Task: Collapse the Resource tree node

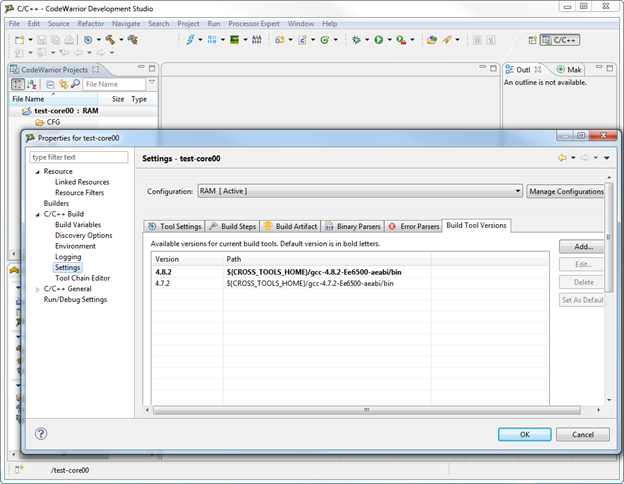Action: [38, 172]
